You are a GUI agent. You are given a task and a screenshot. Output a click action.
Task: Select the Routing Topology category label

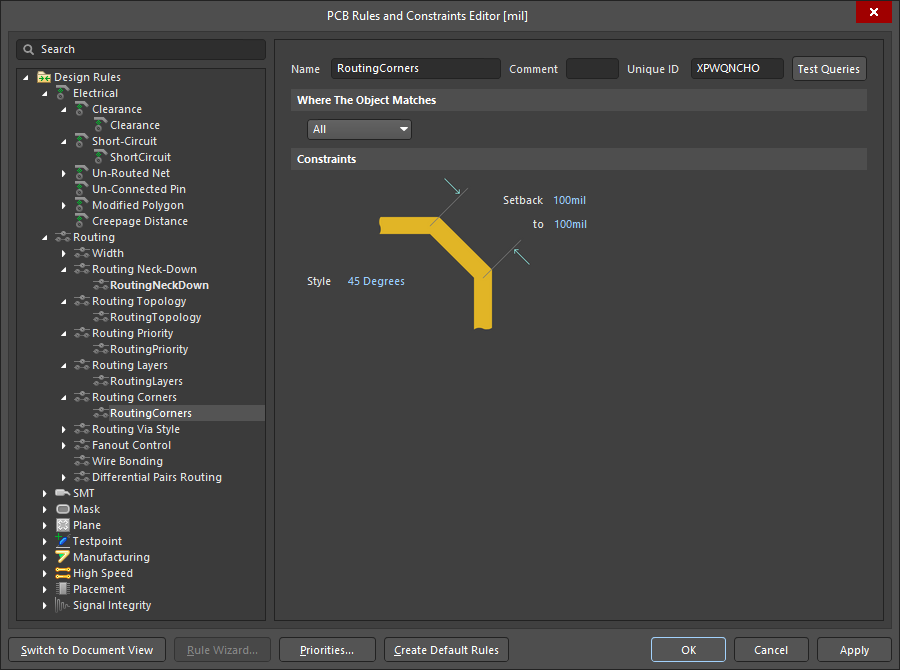[x=139, y=301]
